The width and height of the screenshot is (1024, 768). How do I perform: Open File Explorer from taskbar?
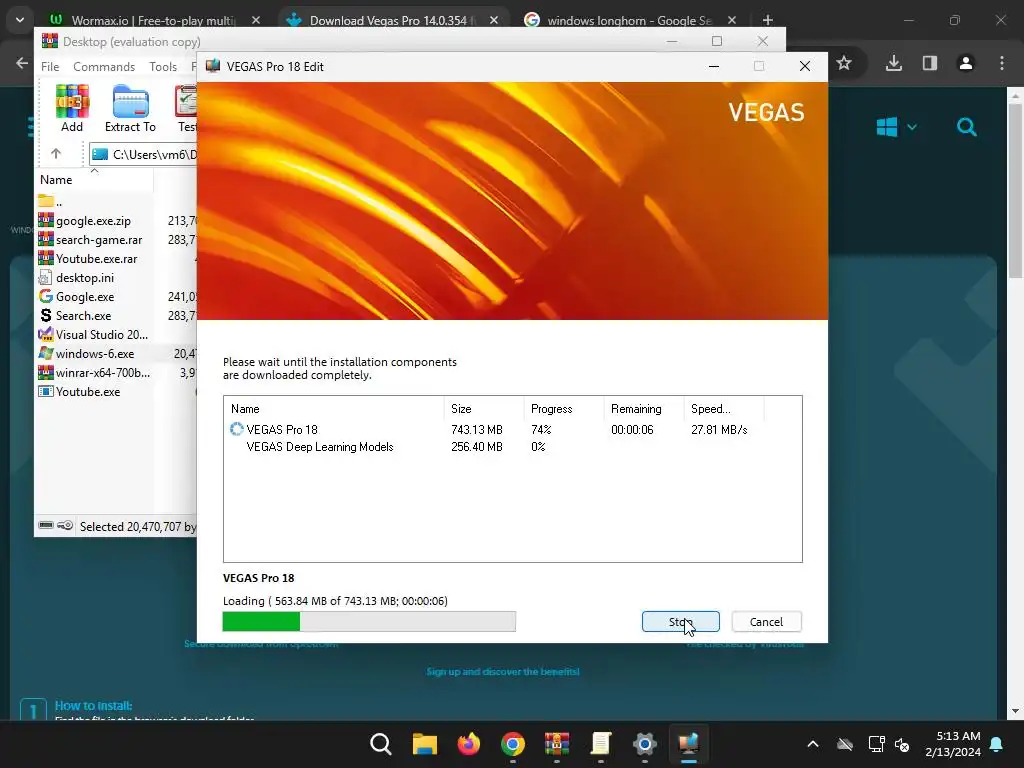coord(424,744)
